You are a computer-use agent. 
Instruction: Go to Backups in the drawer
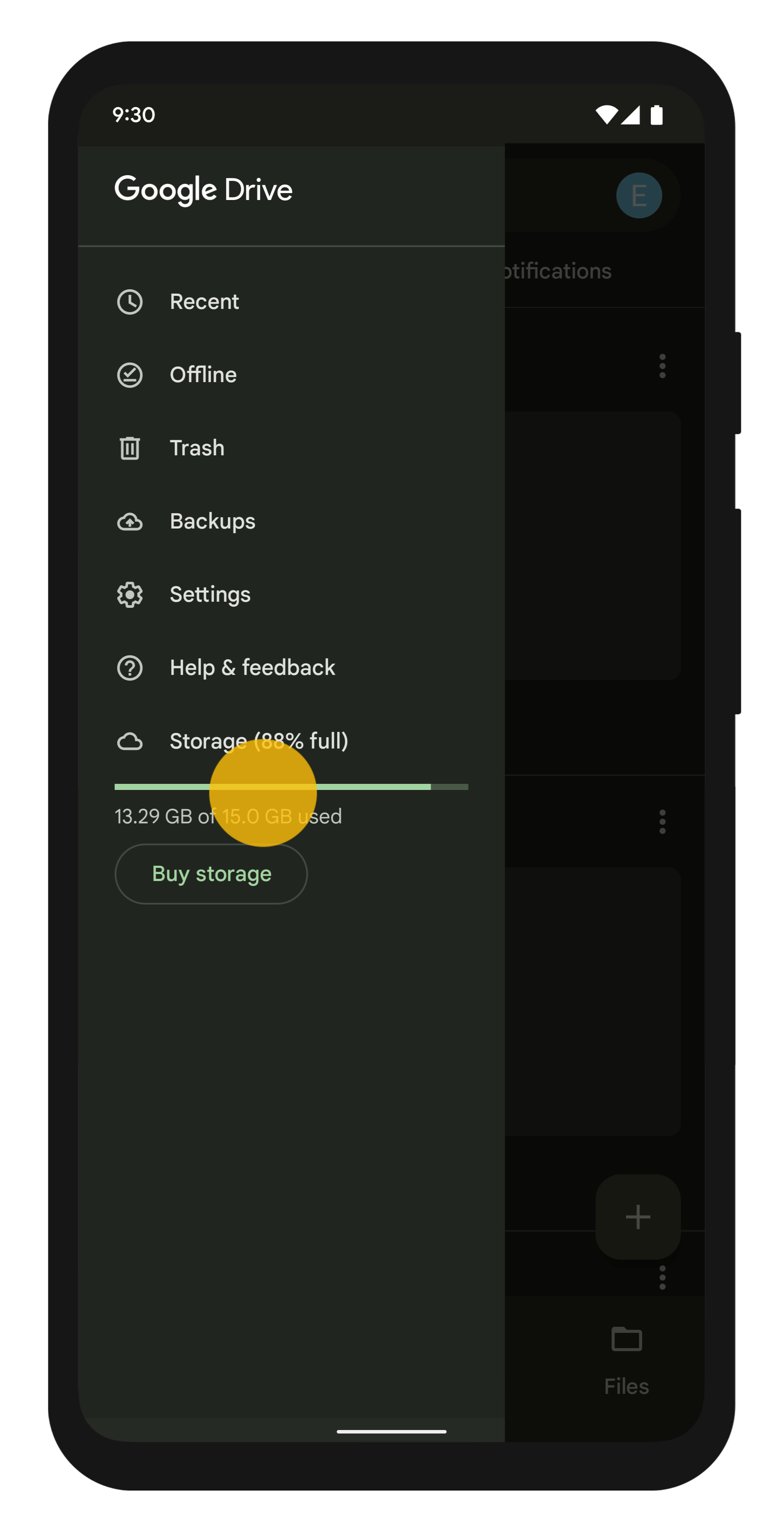tap(213, 522)
